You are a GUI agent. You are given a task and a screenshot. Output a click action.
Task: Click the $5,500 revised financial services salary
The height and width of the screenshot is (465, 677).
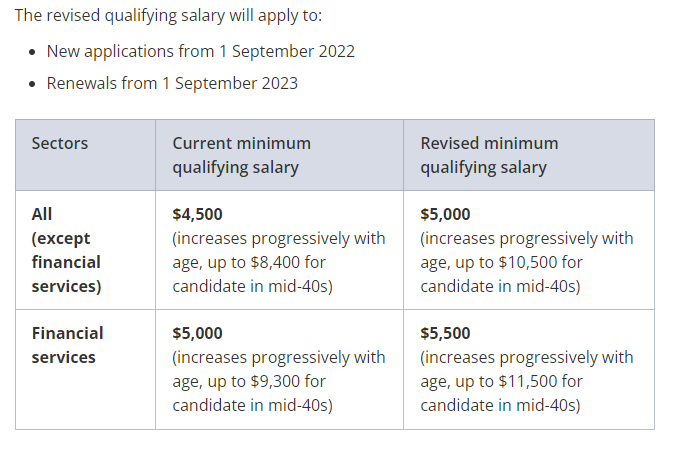(445, 333)
